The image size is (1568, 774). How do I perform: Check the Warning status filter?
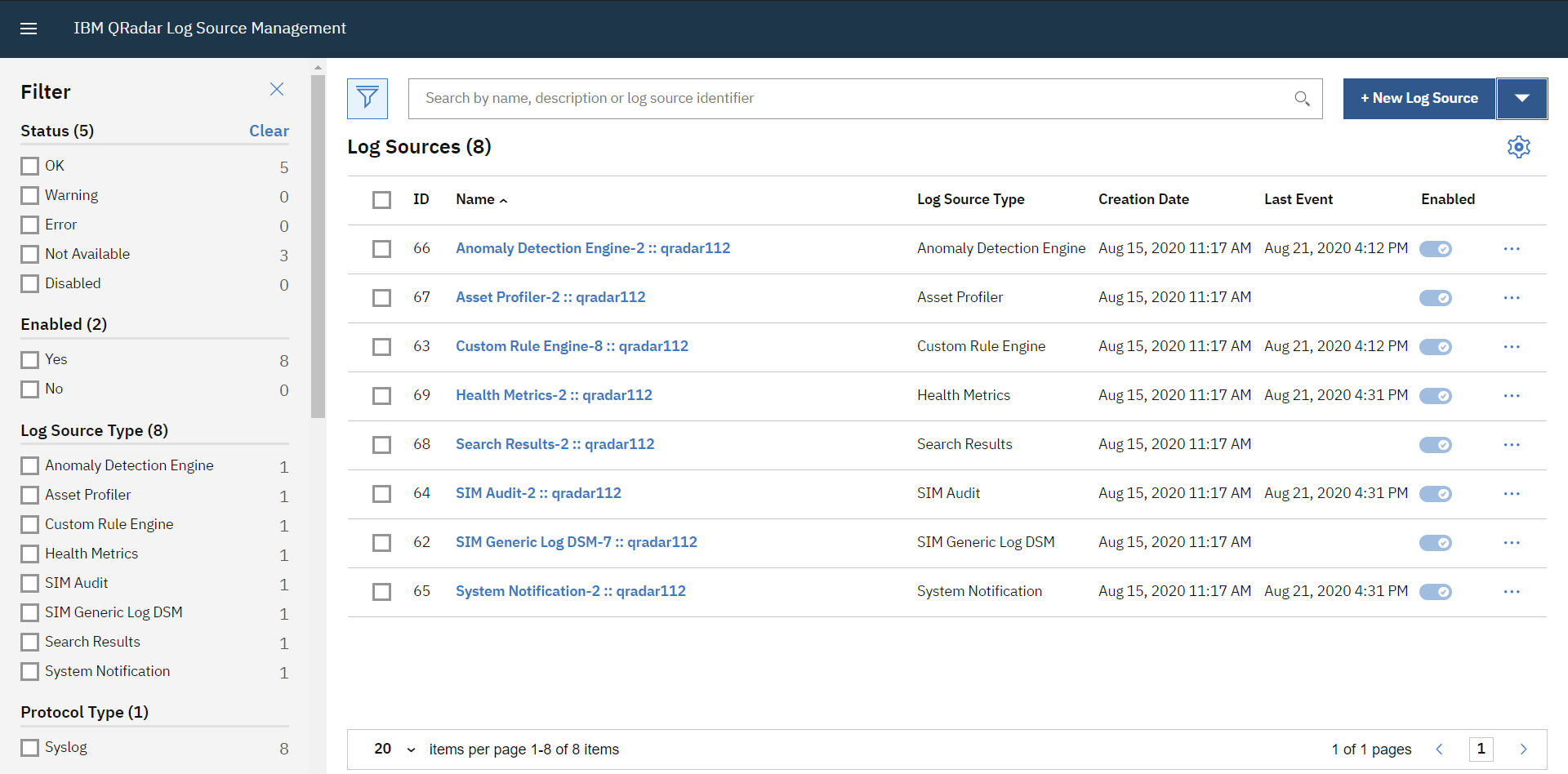click(x=30, y=195)
